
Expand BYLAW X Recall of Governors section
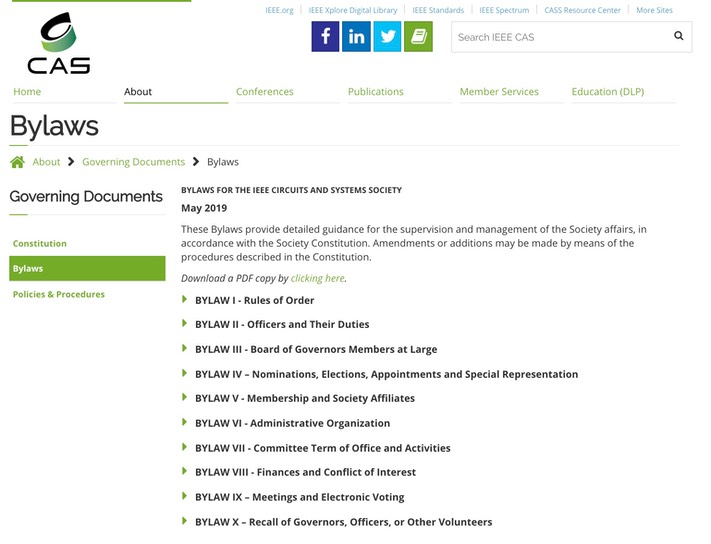pyautogui.click(x=343, y=522)
